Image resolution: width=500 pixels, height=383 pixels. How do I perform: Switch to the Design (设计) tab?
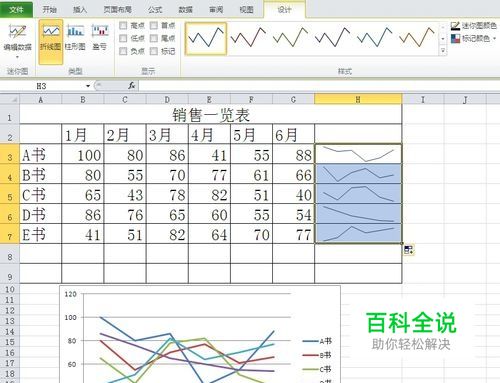[284, 10]
